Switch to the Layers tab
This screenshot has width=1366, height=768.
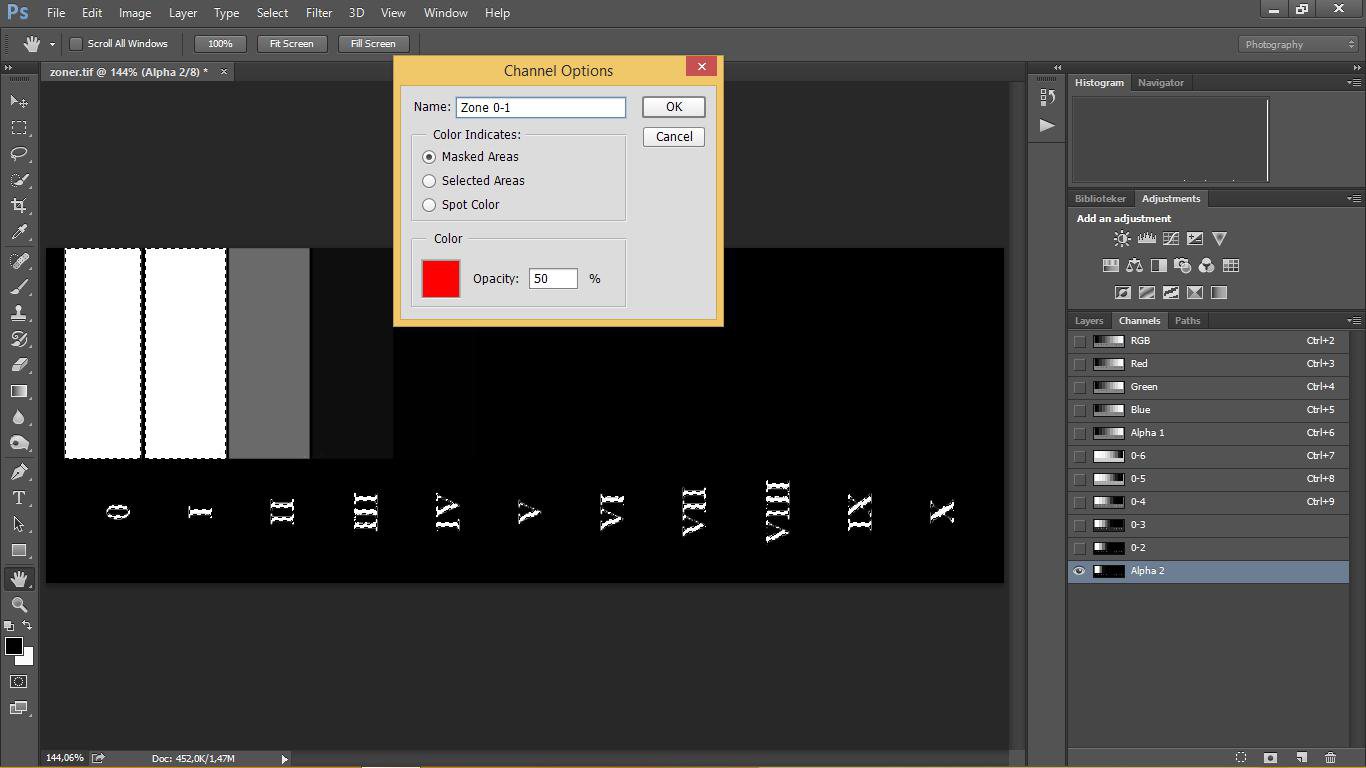1089,321
